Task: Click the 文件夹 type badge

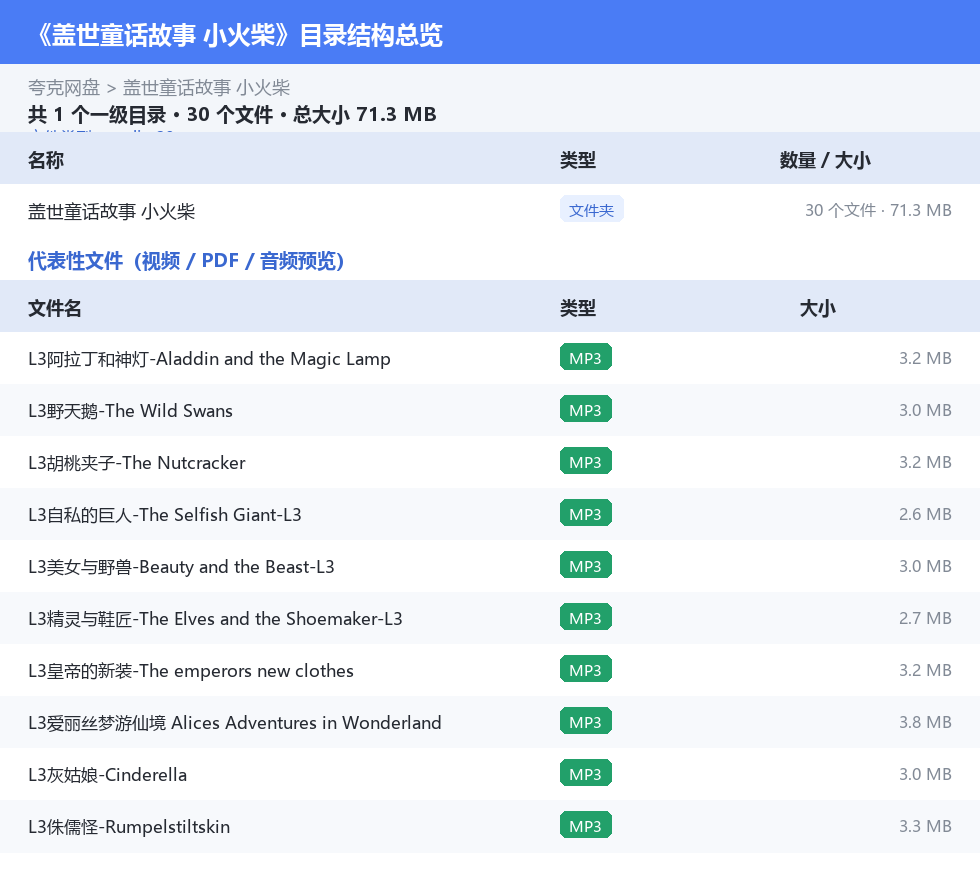Action: coord(591,210)
